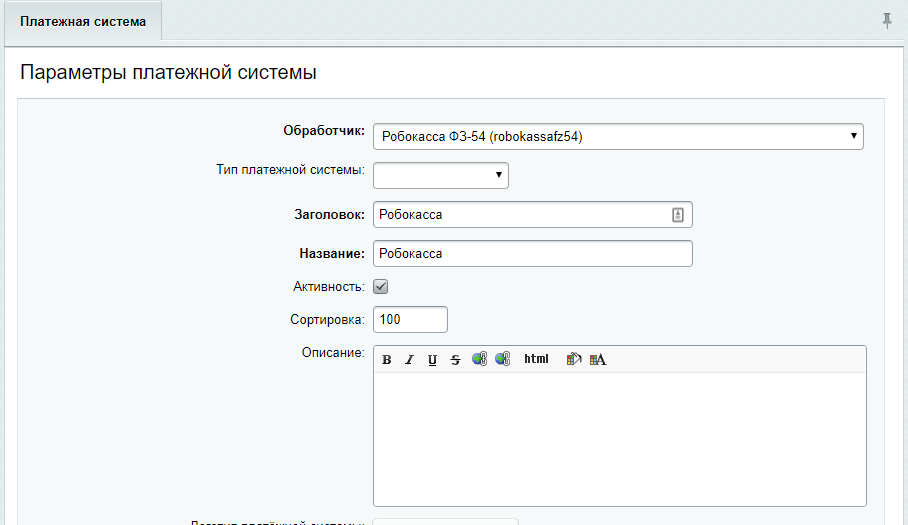Underline text in the description editor

pos(432,360)
